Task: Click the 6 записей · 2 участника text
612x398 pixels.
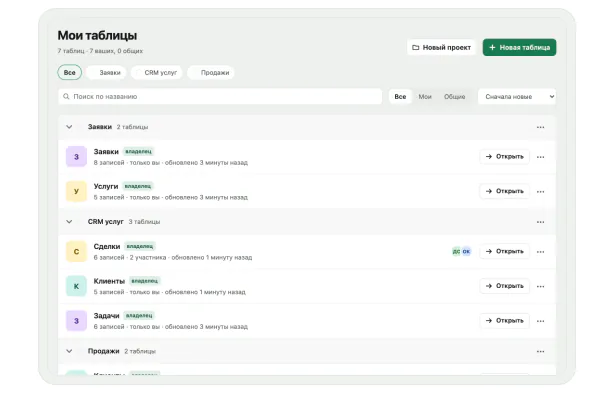Action: [x=130, y=258]
